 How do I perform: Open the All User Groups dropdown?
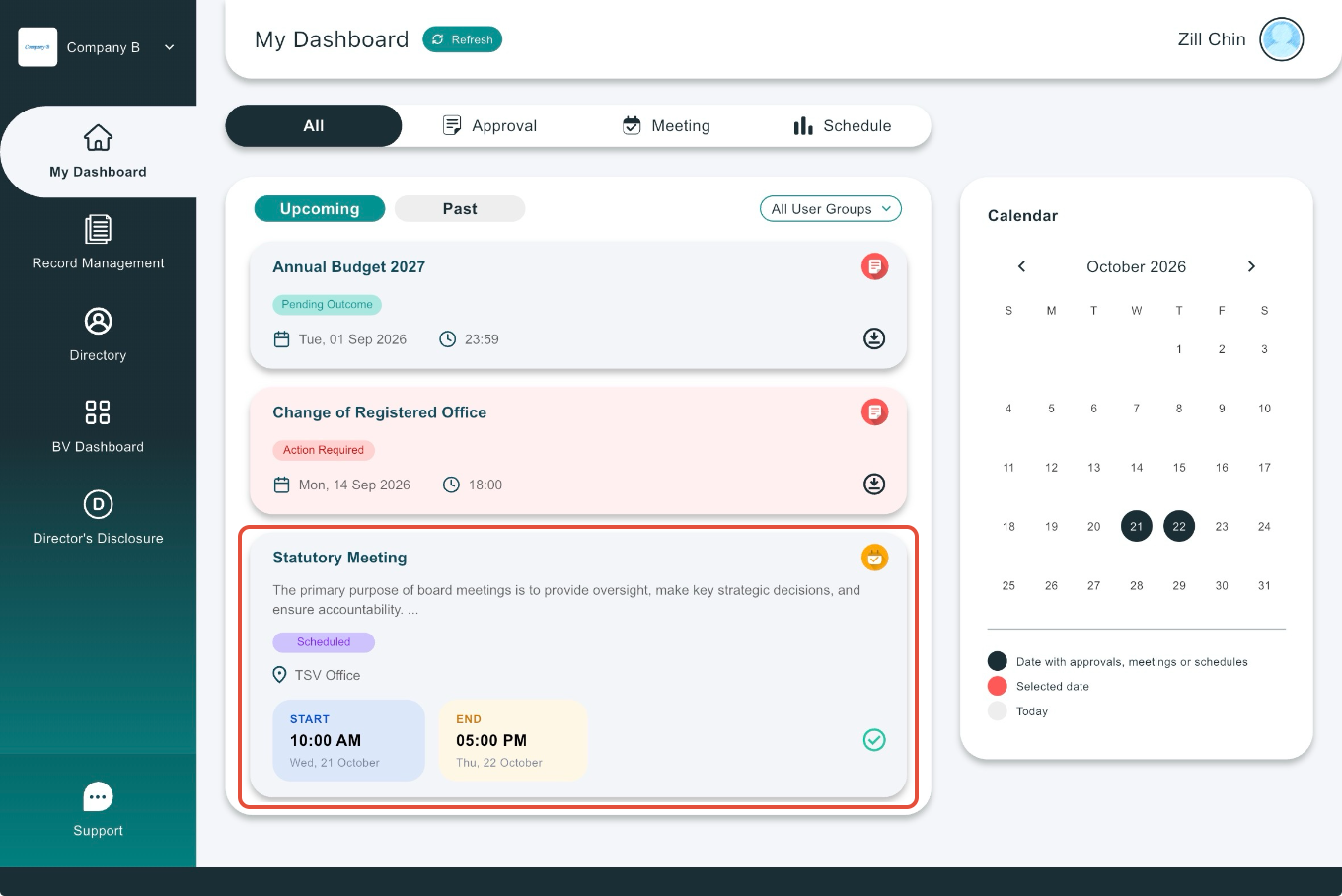tap(831, 209)
